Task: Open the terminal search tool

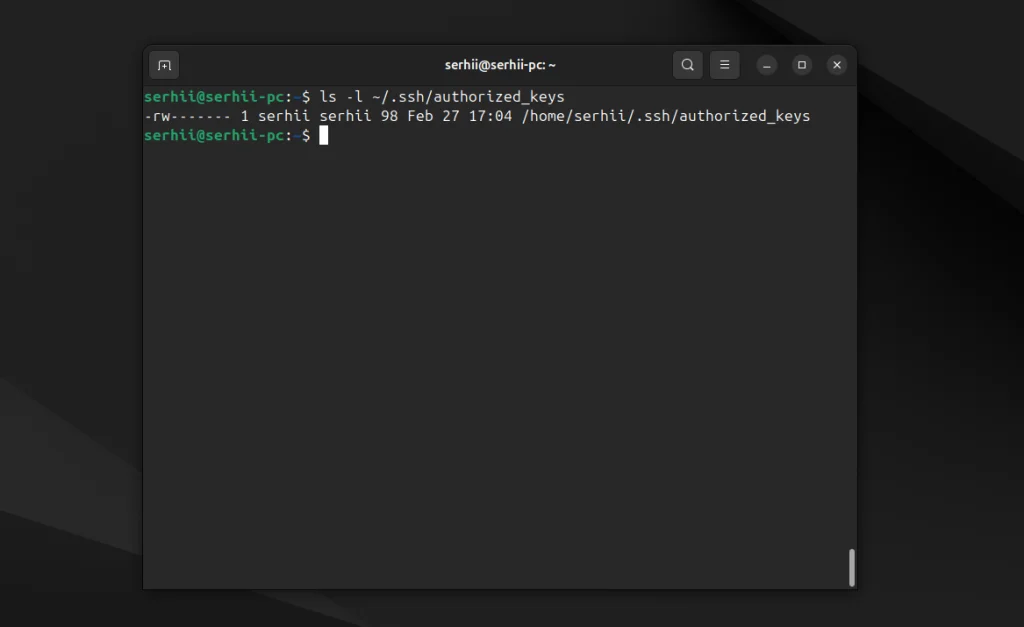Action: 688,65
